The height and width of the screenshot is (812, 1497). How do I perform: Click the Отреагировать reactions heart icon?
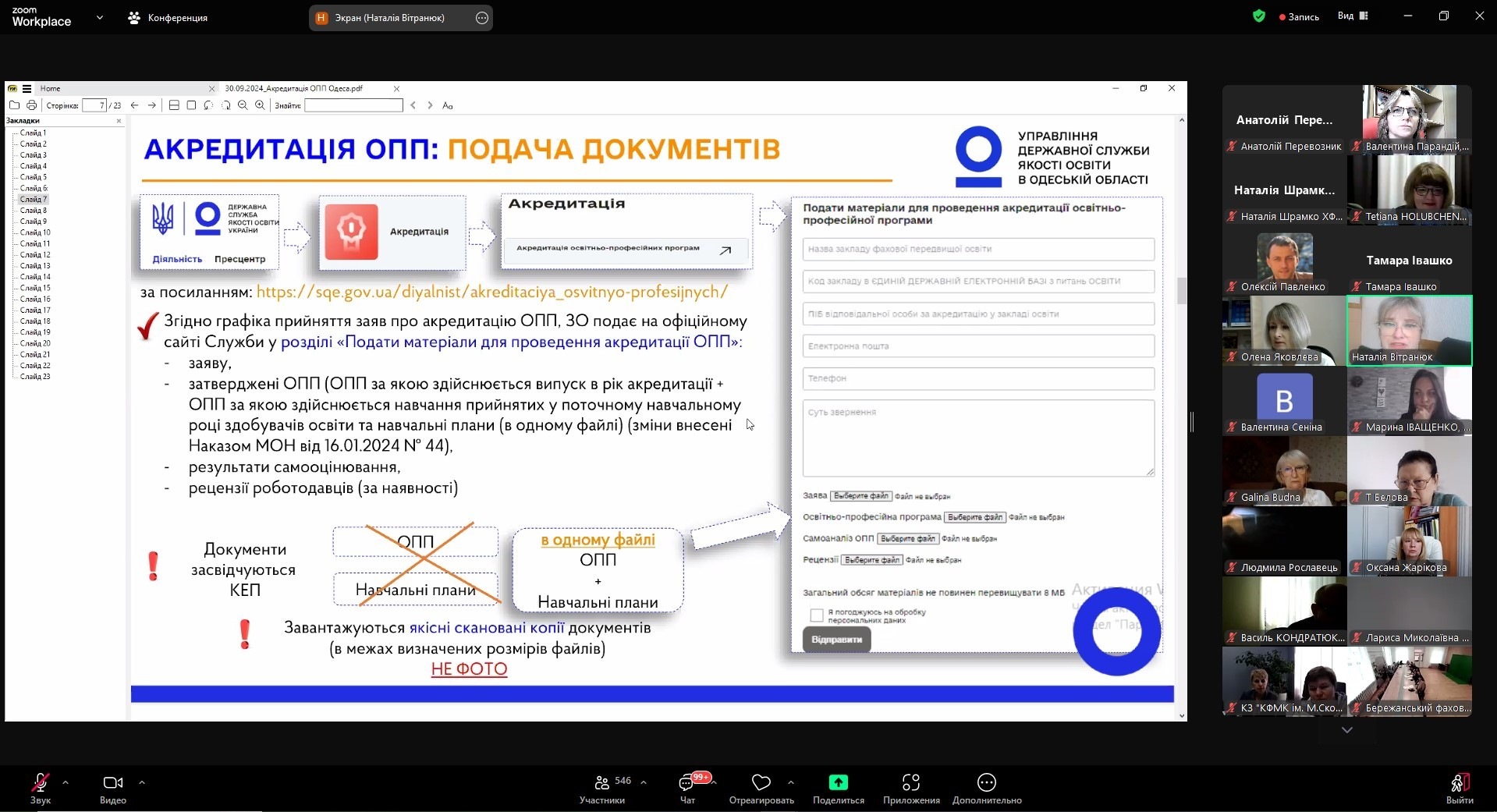pos(761,782)
